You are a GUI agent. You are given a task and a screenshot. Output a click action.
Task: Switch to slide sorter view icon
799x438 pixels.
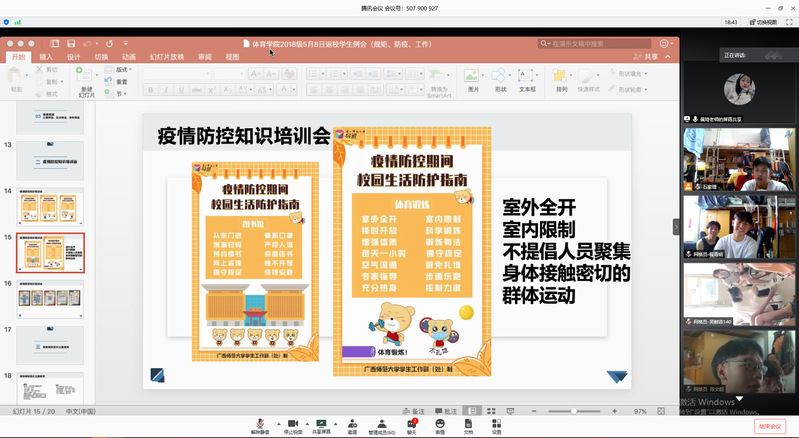click(491, 411)
